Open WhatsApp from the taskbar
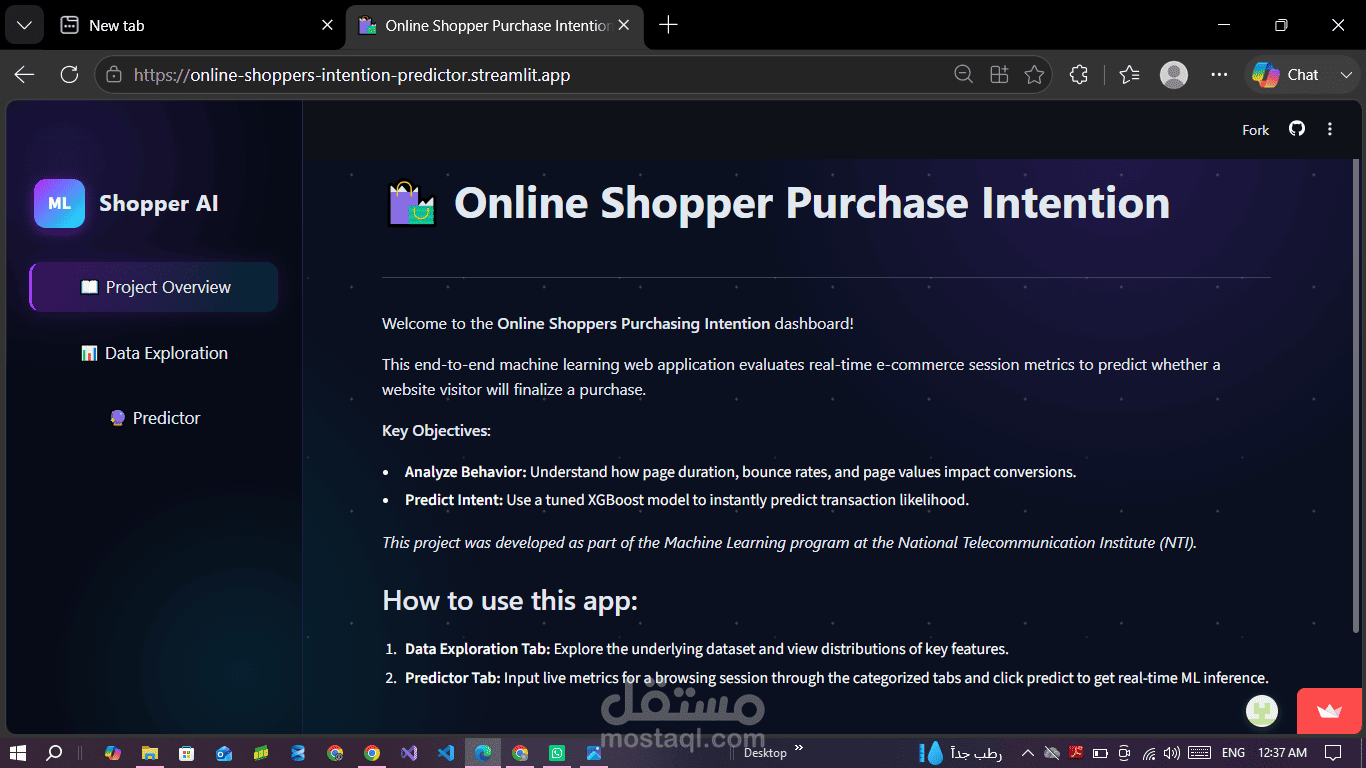 click(557, 753)
